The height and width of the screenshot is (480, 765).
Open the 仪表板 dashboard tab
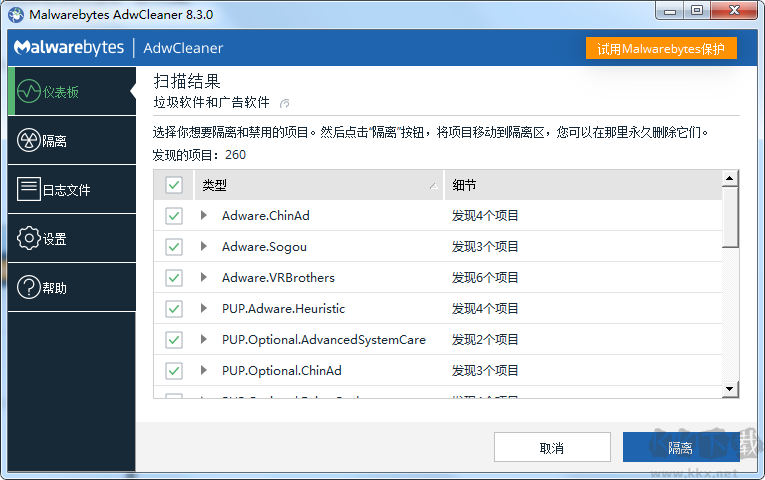[x=72, y=91]
